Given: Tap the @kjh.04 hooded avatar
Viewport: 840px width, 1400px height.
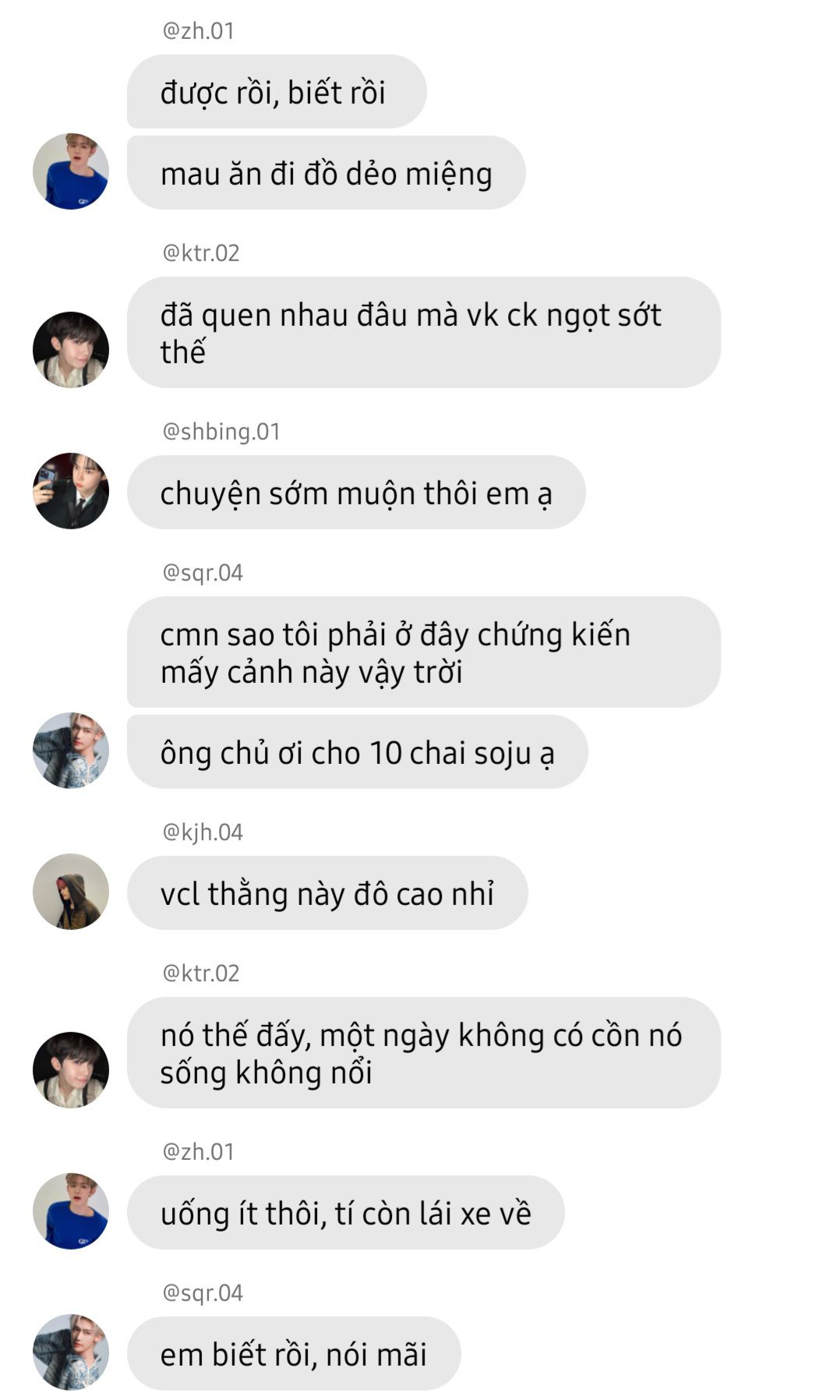Looking at the screenshot, I should tap(71, 892).
